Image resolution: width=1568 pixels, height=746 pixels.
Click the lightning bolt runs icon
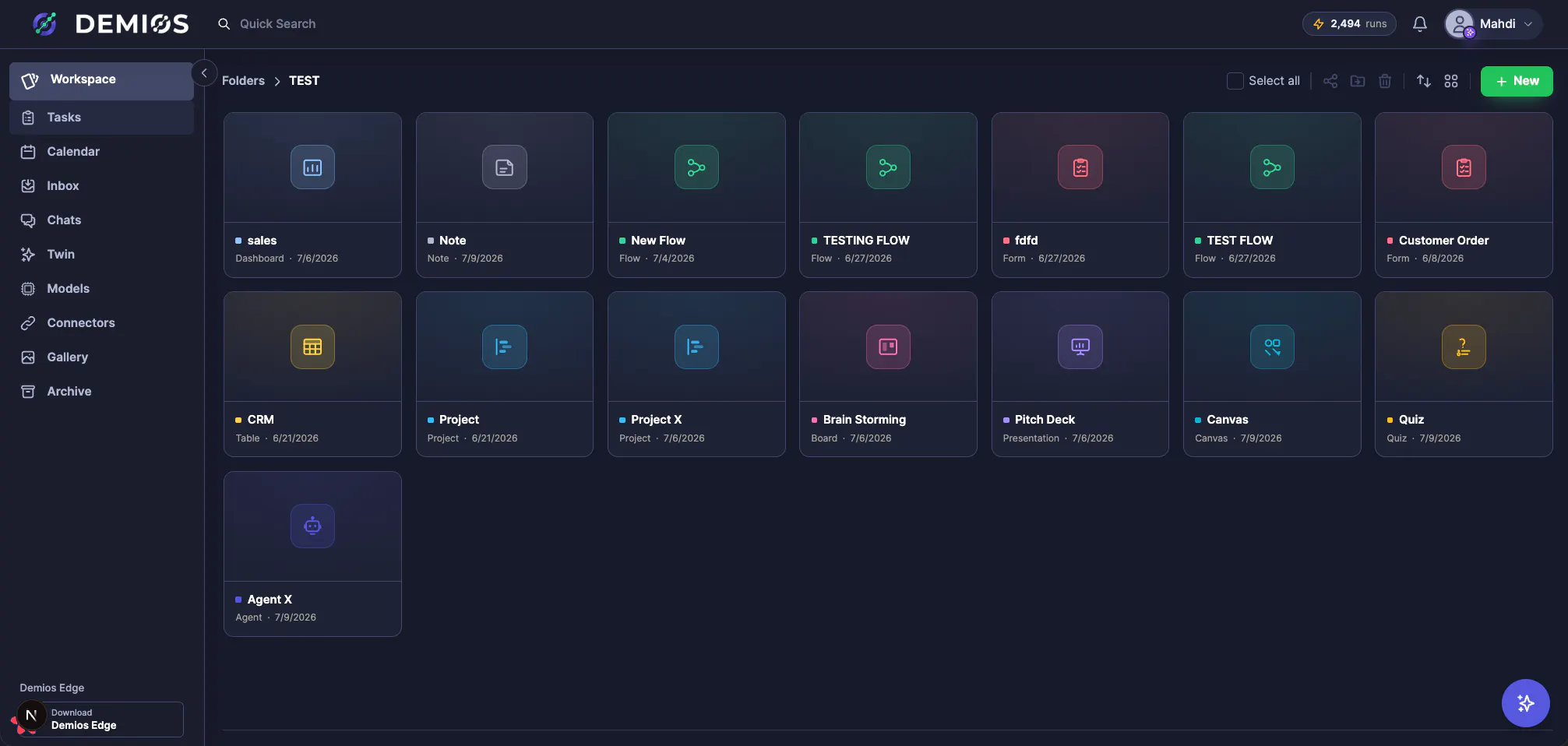[1318, 24]
